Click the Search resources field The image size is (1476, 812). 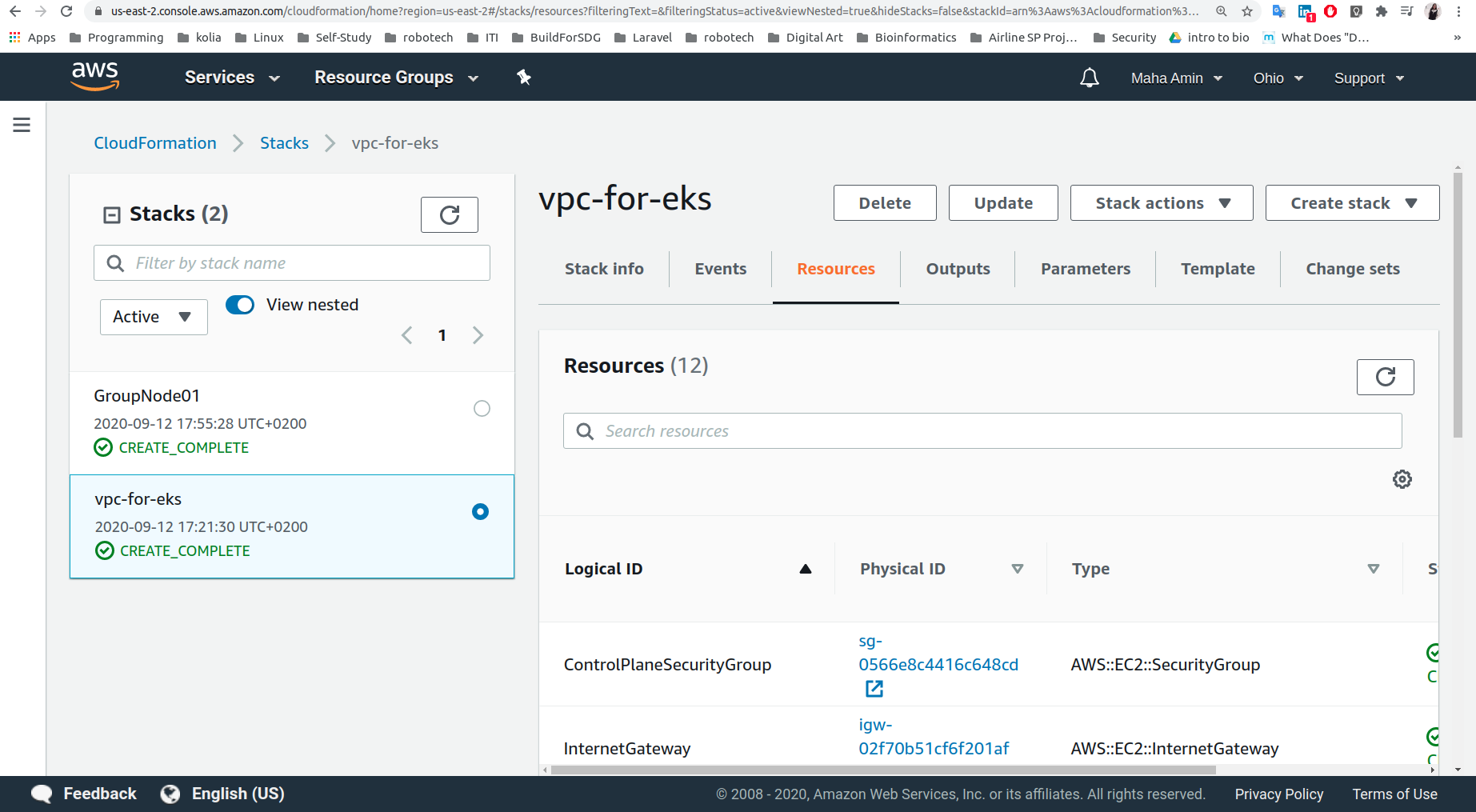pos(982,431)
